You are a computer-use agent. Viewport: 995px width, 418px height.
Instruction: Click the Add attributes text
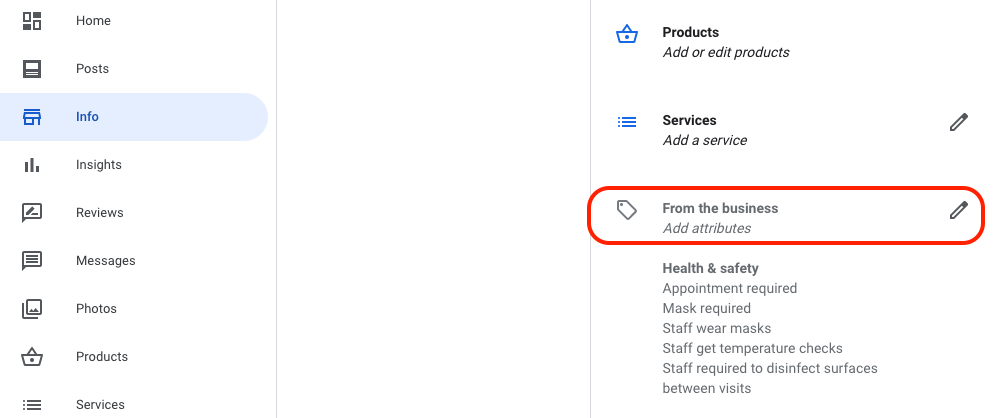(x=706, y=228)
